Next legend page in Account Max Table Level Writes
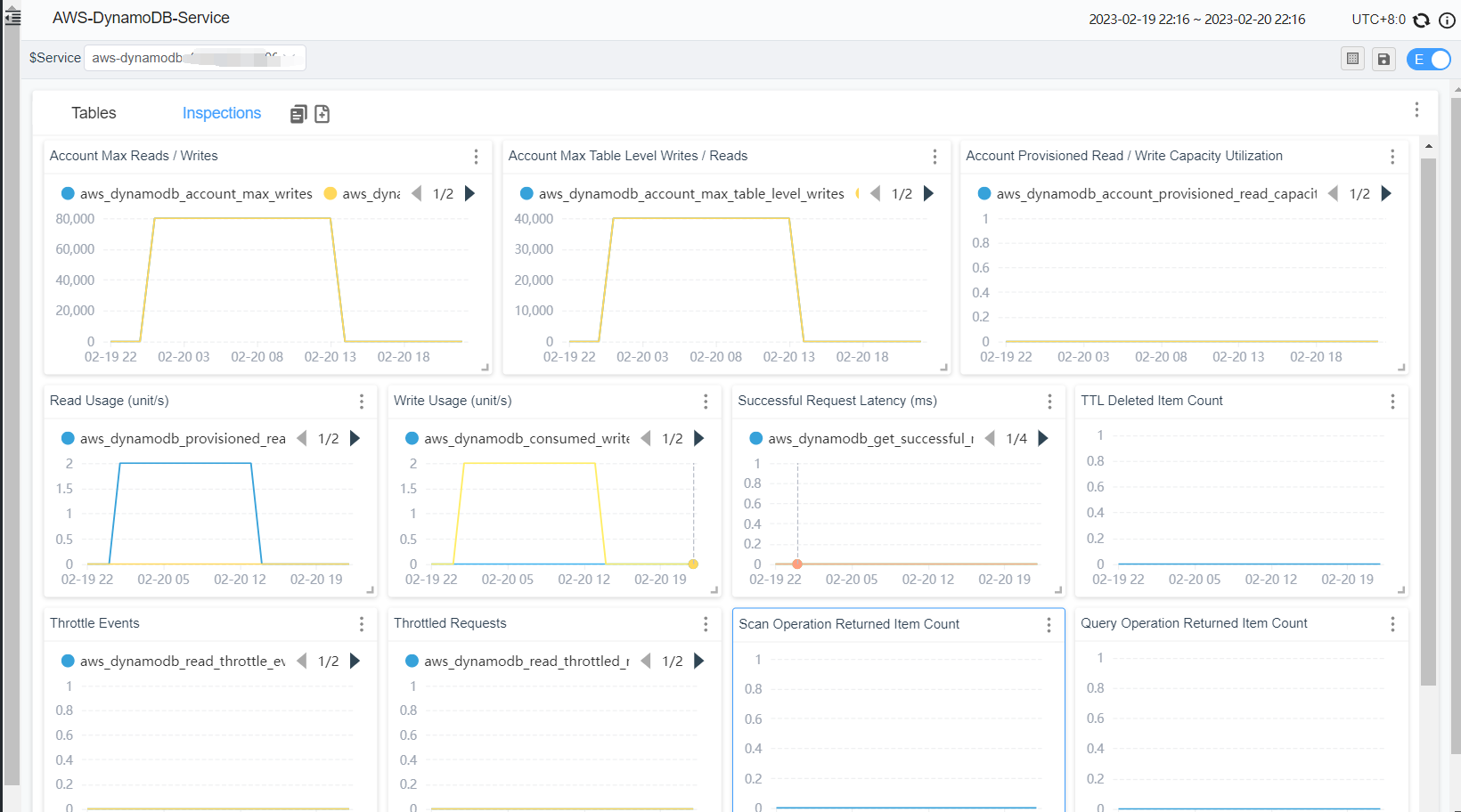 point(928,193)
